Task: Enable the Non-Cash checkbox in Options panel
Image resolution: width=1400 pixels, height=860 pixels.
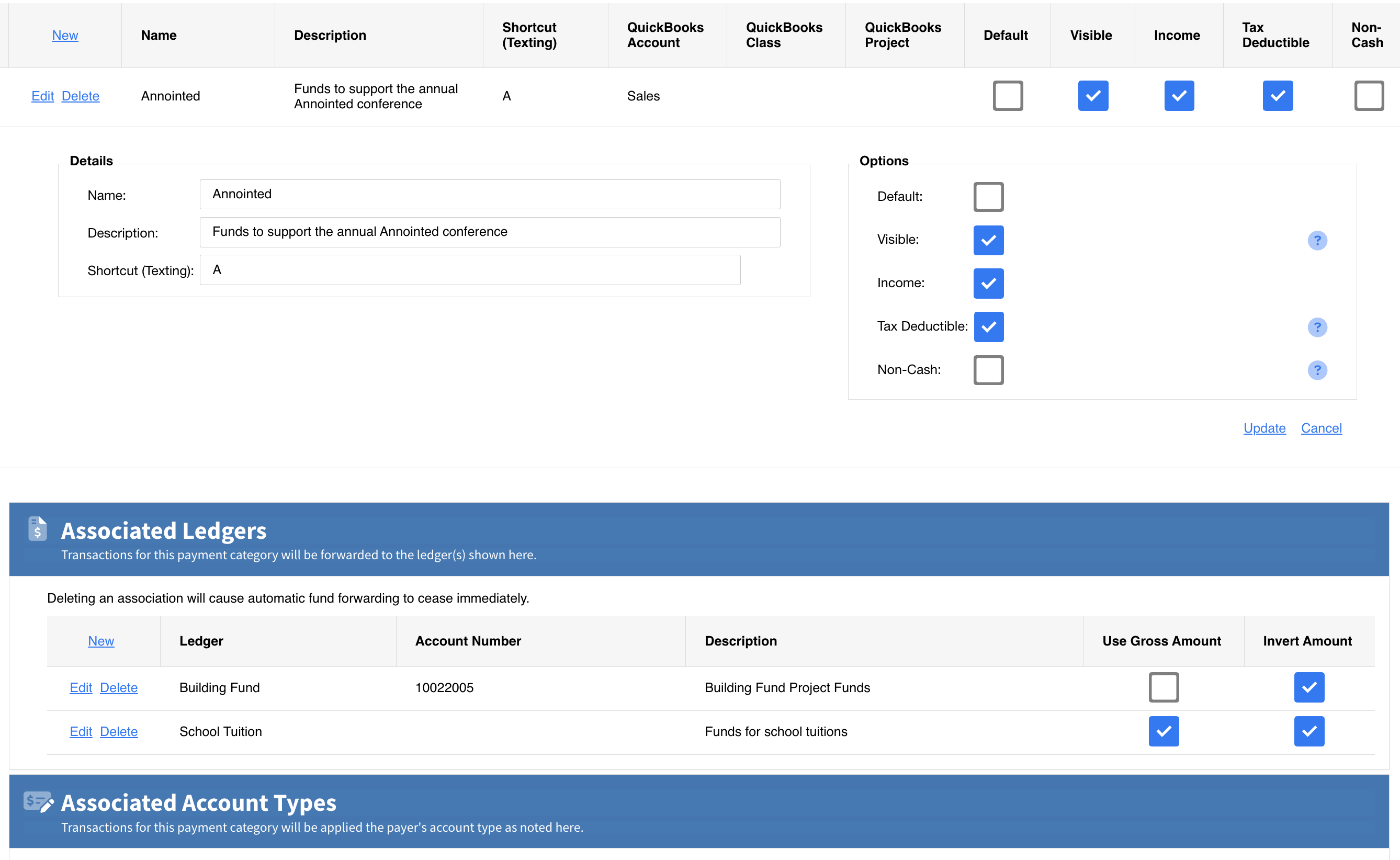Action: (987, 369)
